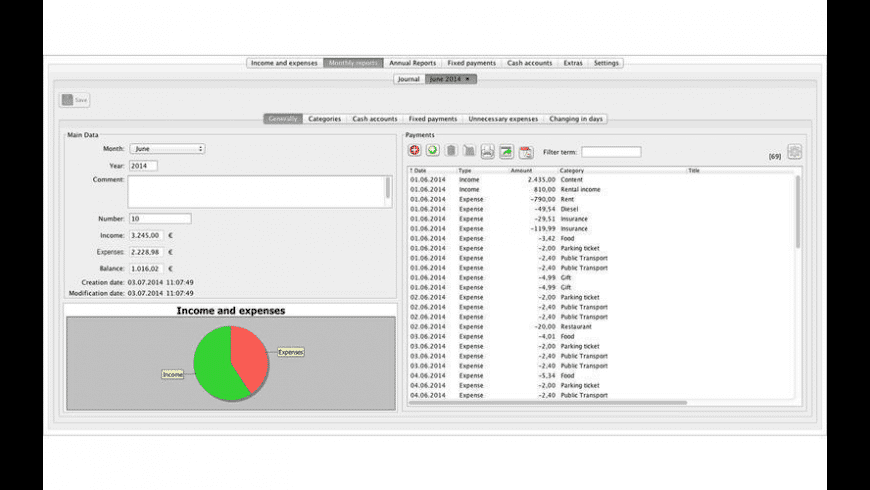Sort payments by Date column header
This screenshot has width=870, height=490.
432,170
